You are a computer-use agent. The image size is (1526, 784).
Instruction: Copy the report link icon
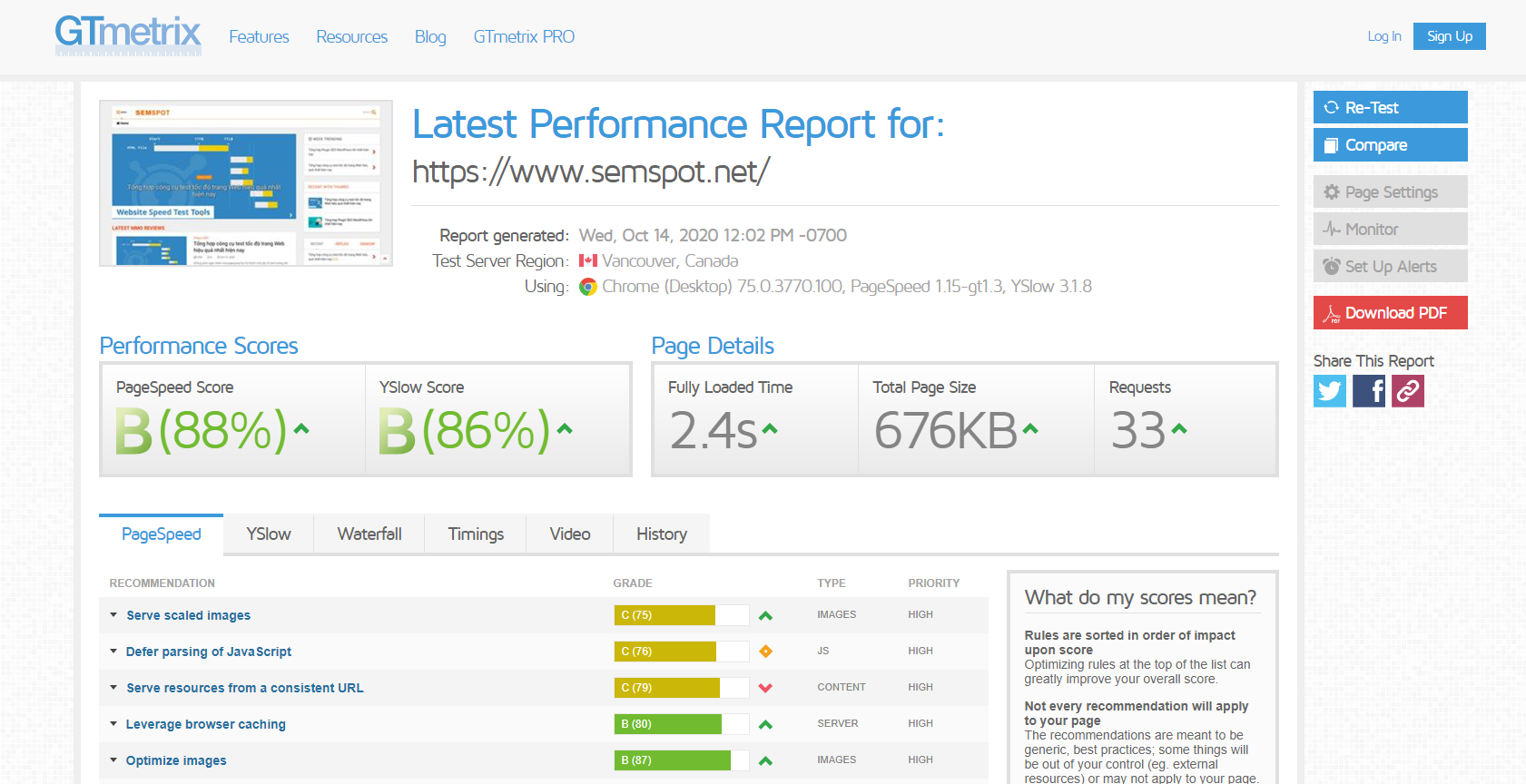click(1408, 391)
